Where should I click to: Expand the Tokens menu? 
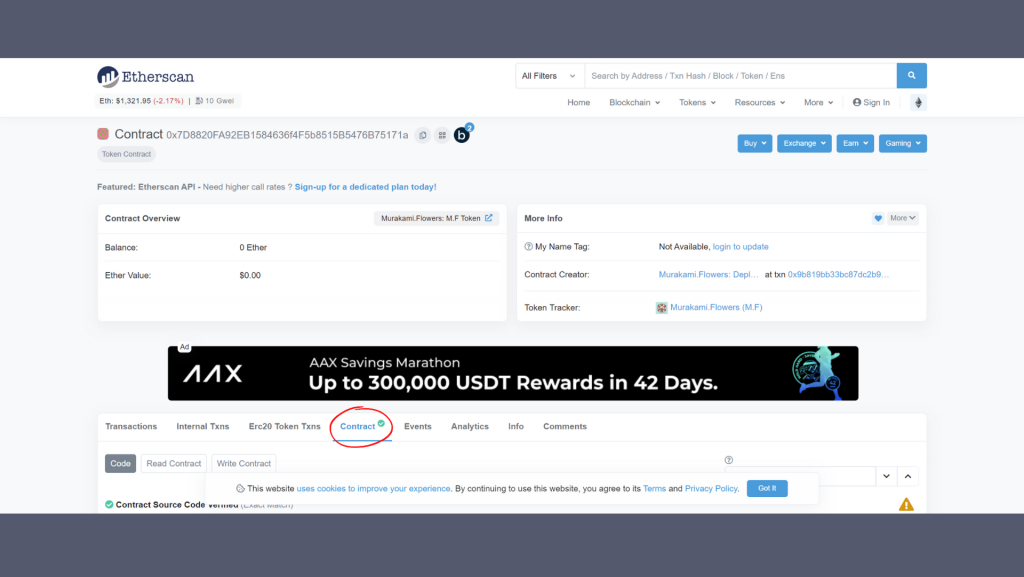click(x=697, y=102)
